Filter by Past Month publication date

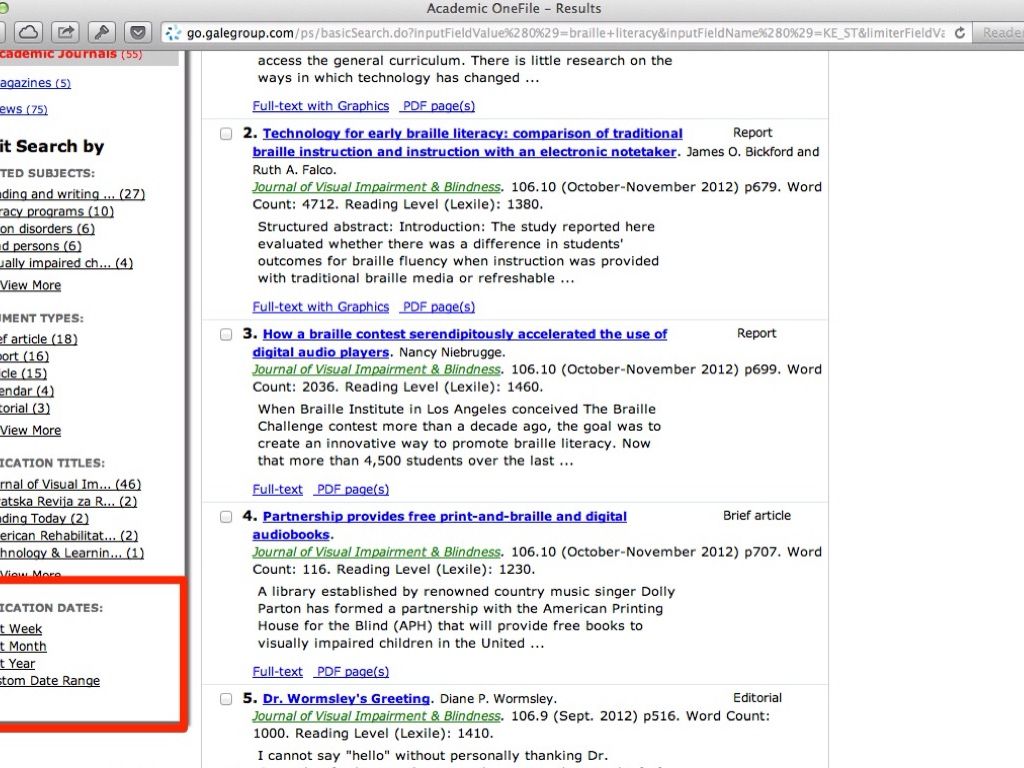24,646
